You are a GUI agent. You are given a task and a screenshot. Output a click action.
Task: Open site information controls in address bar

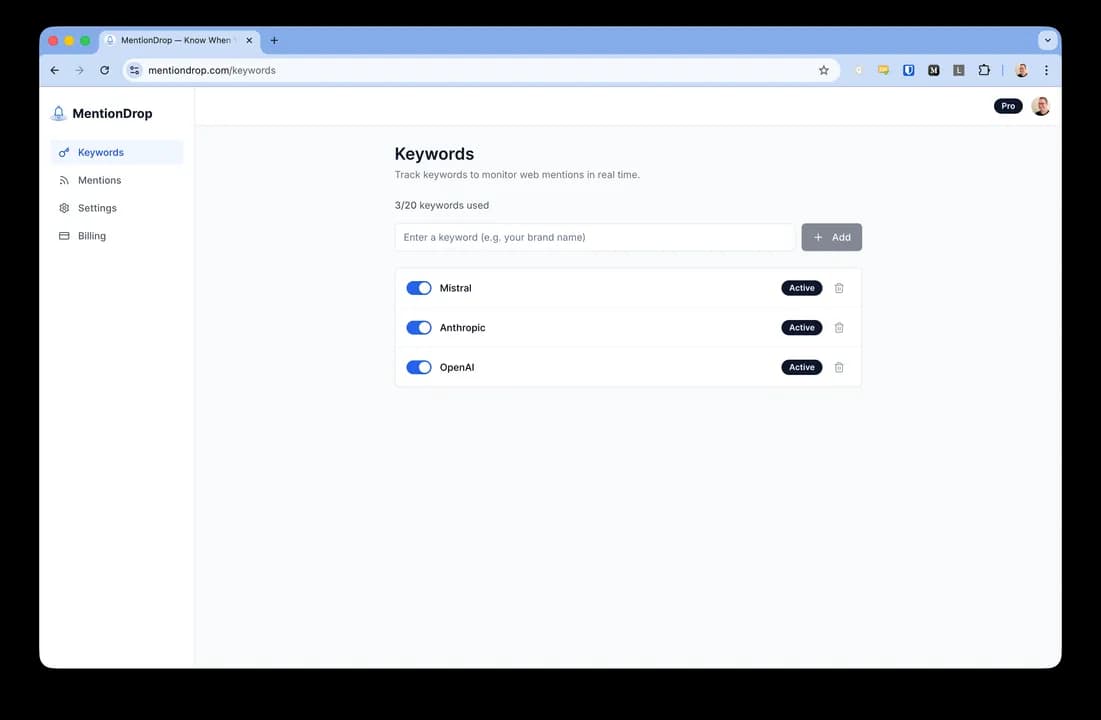[x=135, y=70]
